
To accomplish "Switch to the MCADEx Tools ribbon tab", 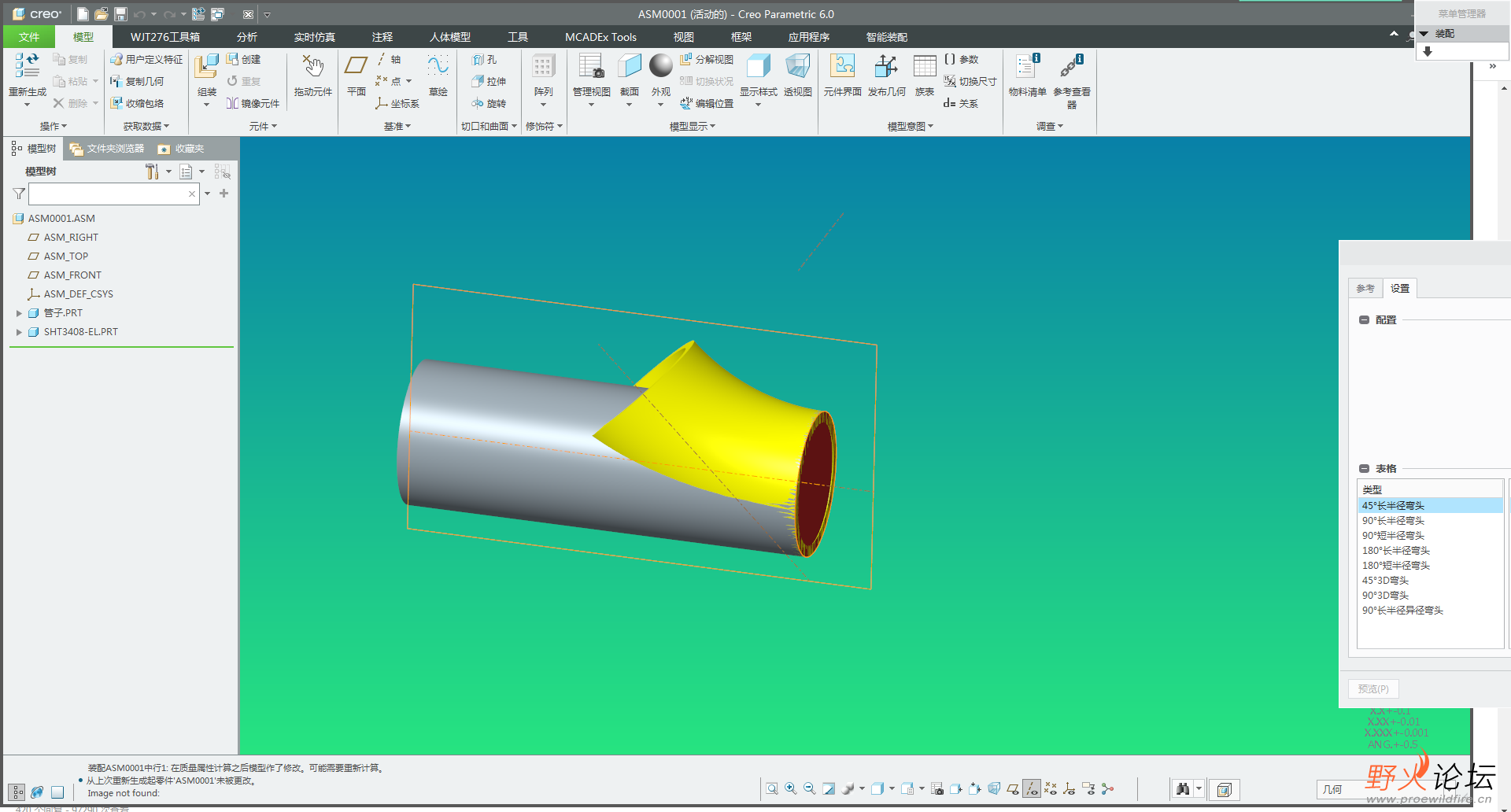I will pos(600,37).
